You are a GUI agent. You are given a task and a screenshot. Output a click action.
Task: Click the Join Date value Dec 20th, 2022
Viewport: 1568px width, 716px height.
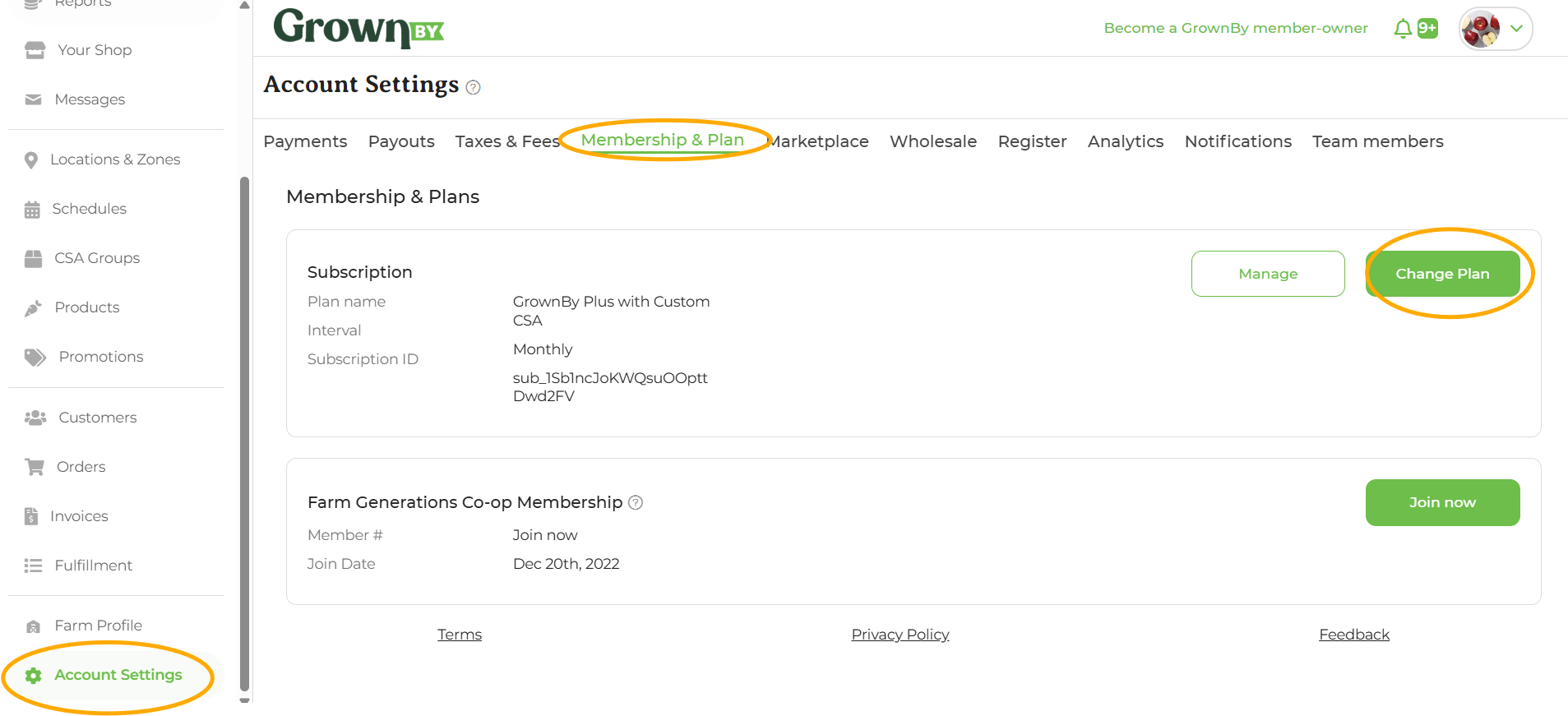coord(567,564)
